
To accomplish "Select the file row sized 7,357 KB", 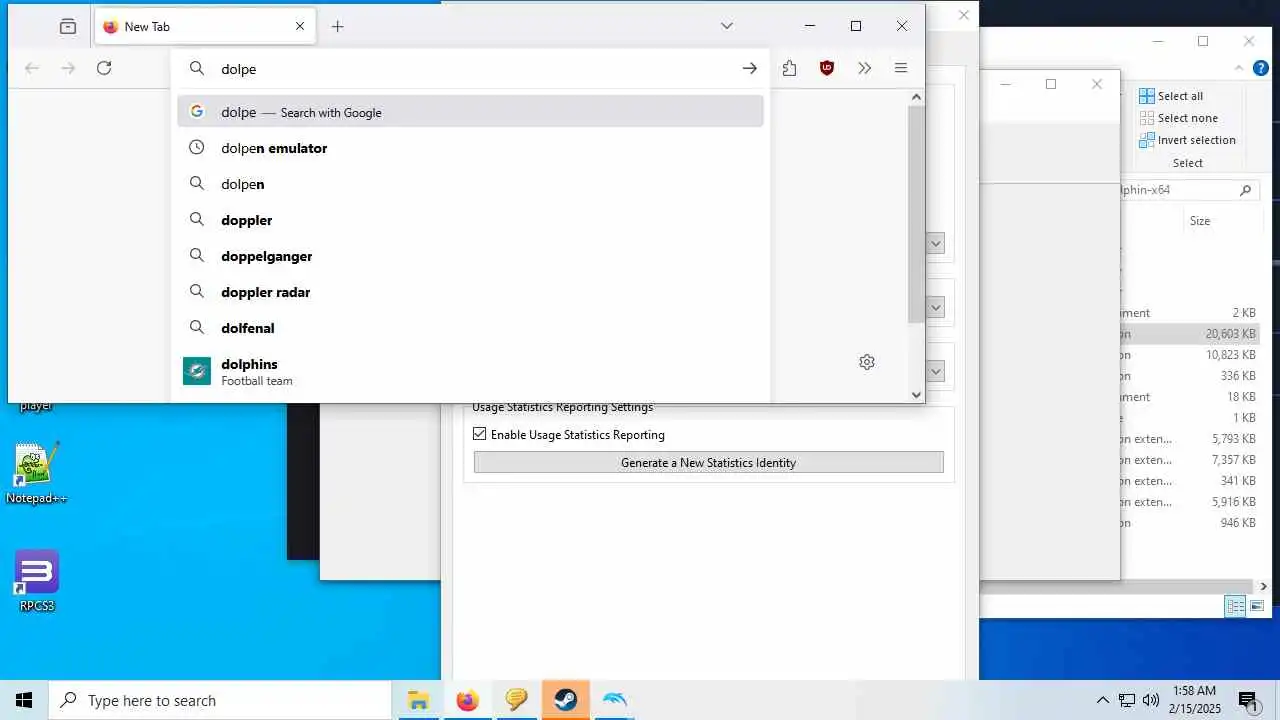I will pos(1188,460).
